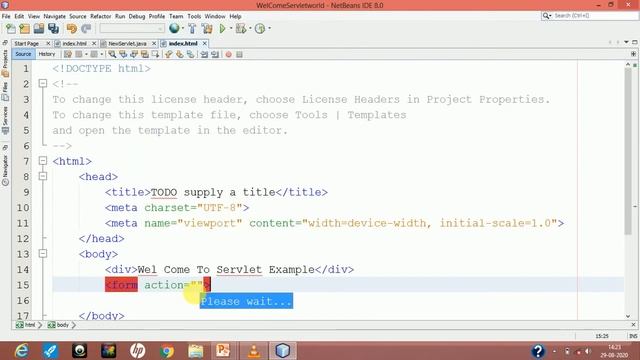
Task: Click Shift Line Right editor icon
Action: click(215, 54)
